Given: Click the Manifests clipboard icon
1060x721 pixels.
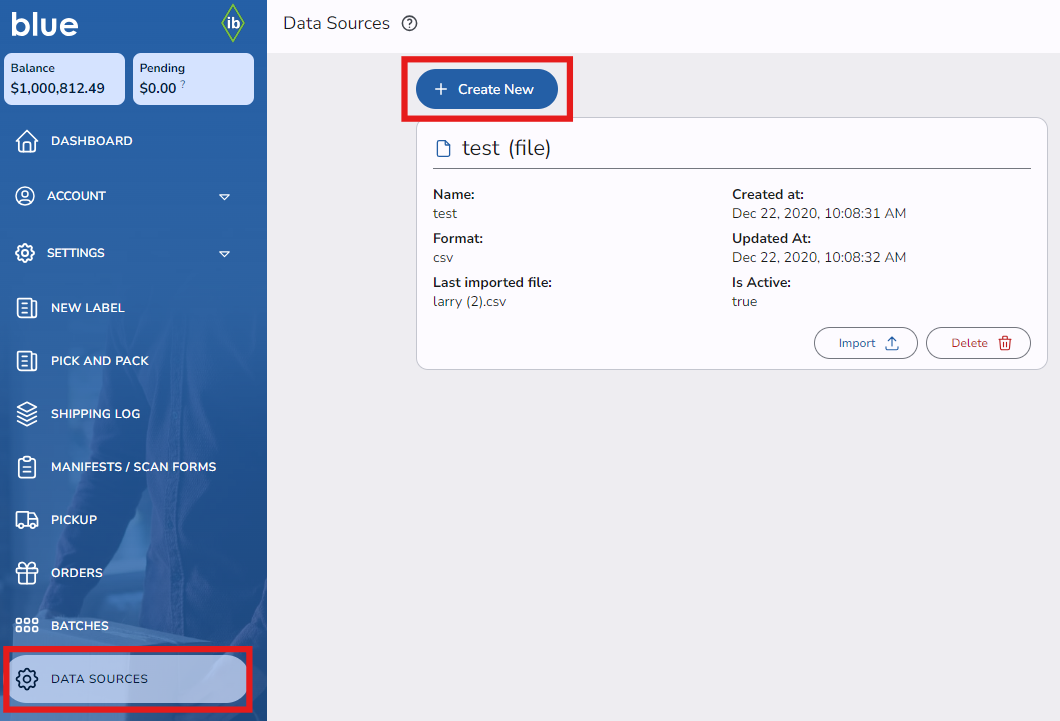Looking at the screenshot, I should coord(27,467).
